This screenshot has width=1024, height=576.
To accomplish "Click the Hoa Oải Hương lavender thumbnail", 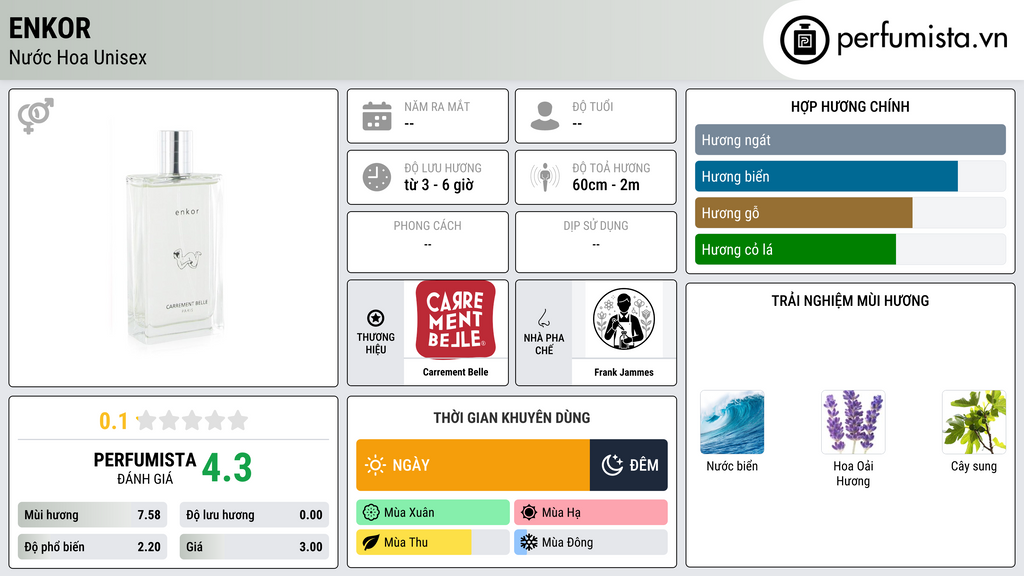I will pos(853,422).
